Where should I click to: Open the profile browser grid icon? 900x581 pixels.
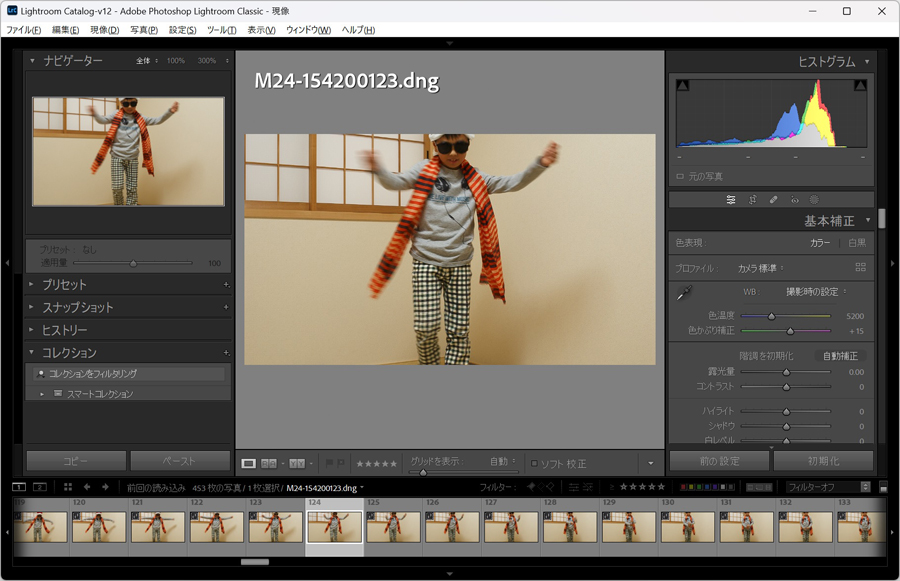(860, 268)
